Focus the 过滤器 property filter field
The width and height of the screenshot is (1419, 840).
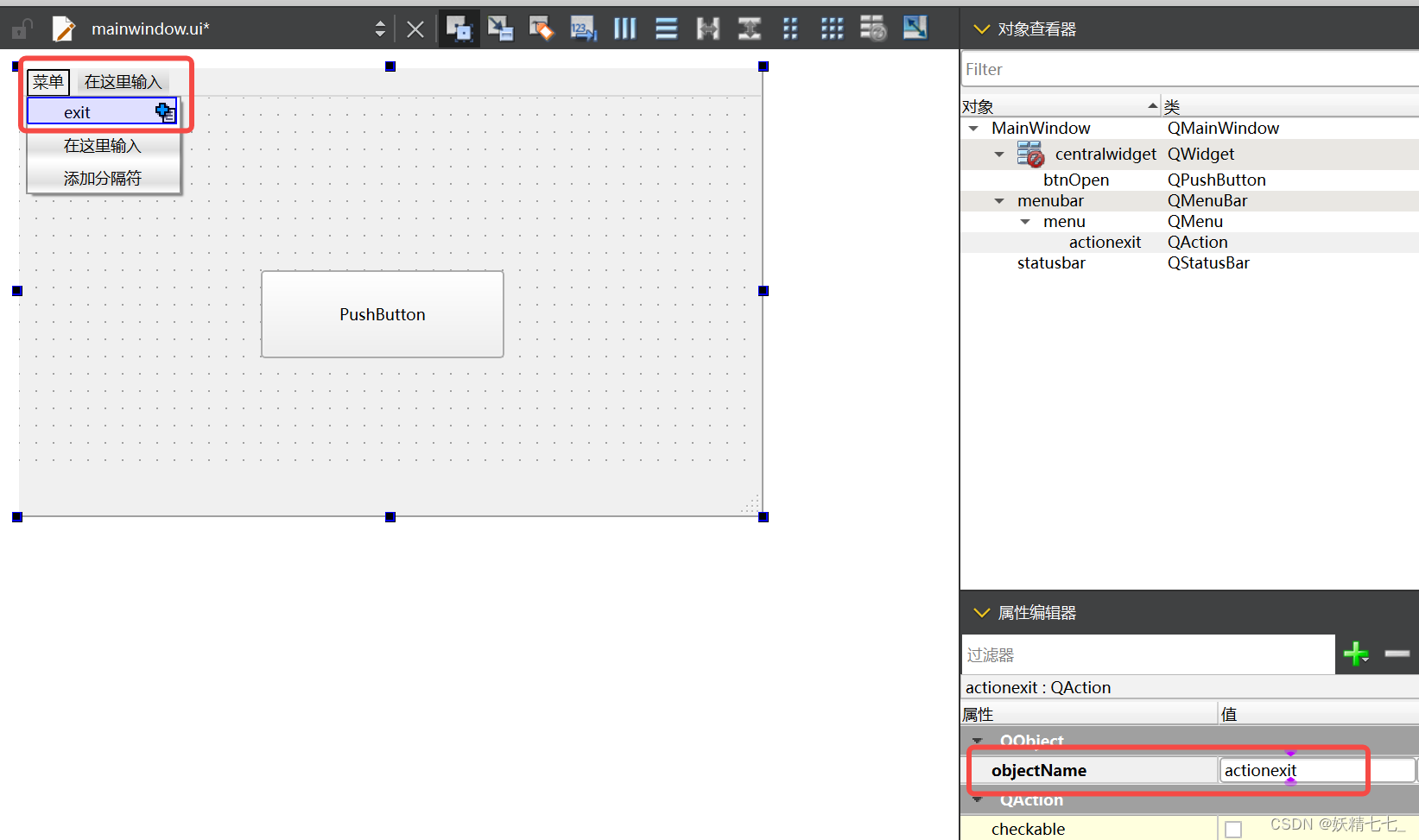point(1149,654)
